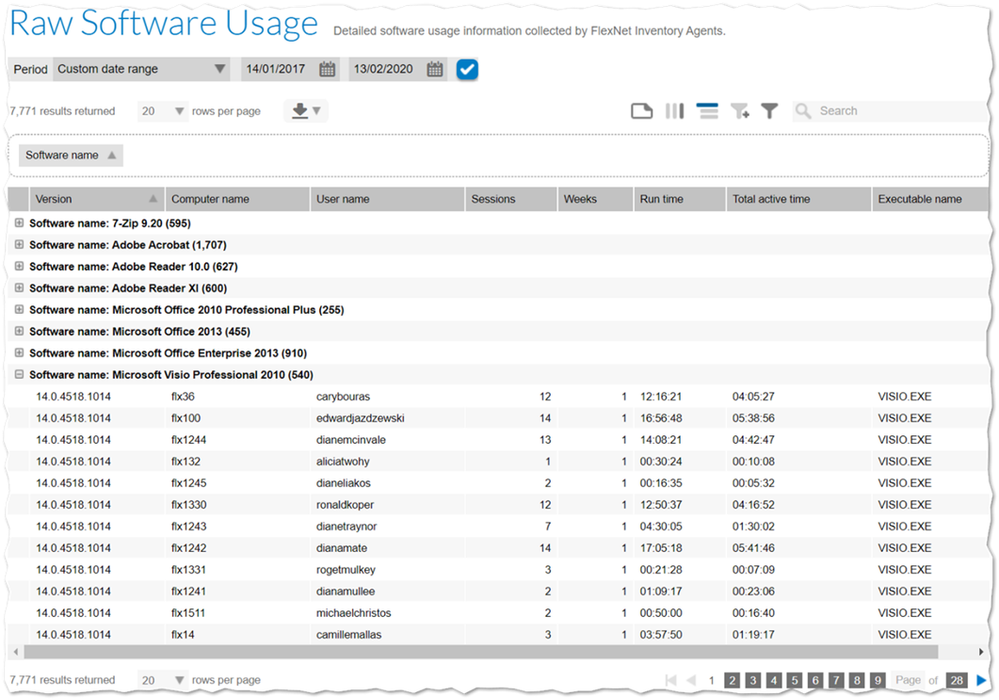Viewport: 999px width, 700px height.
Task: Click the row layout icon
Action: (707, 110)
